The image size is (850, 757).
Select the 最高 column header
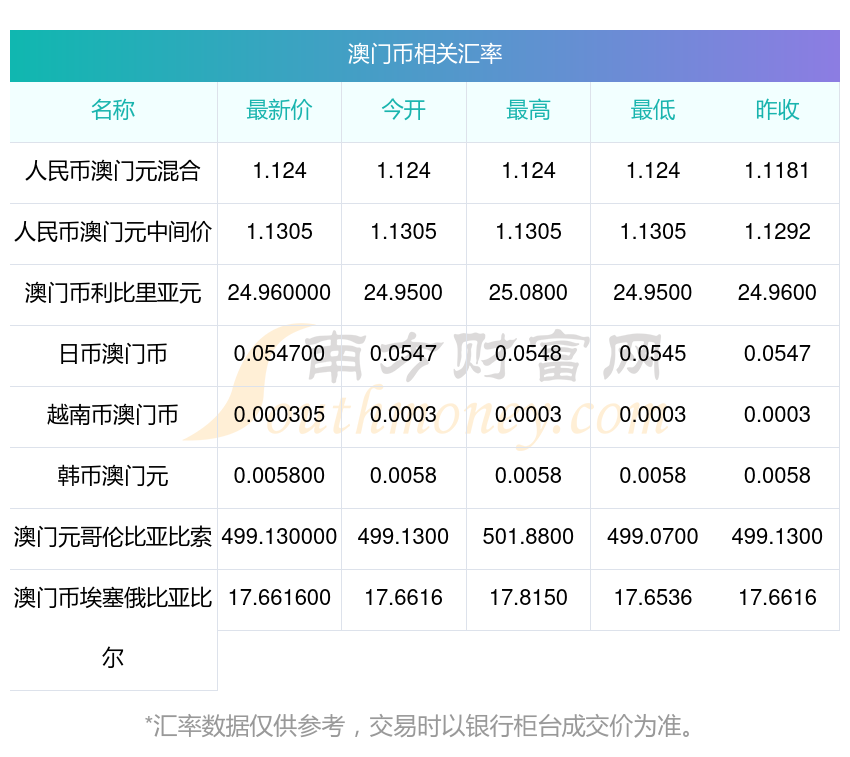click(x=529, y=110)
